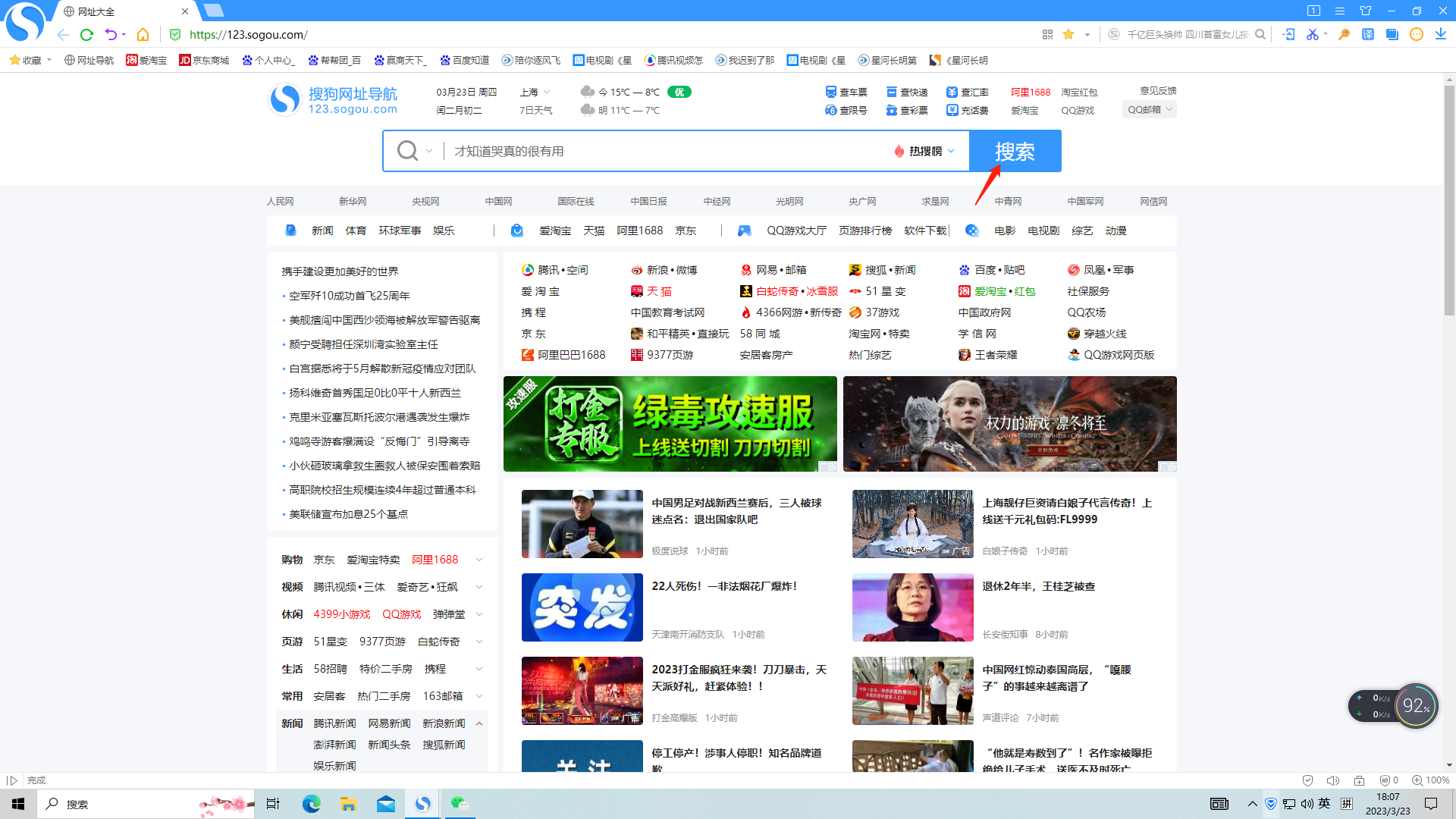Click the send-to-phone icon in toolbar
Screen dimensions: 1456x819
[x=1288, y=34]
